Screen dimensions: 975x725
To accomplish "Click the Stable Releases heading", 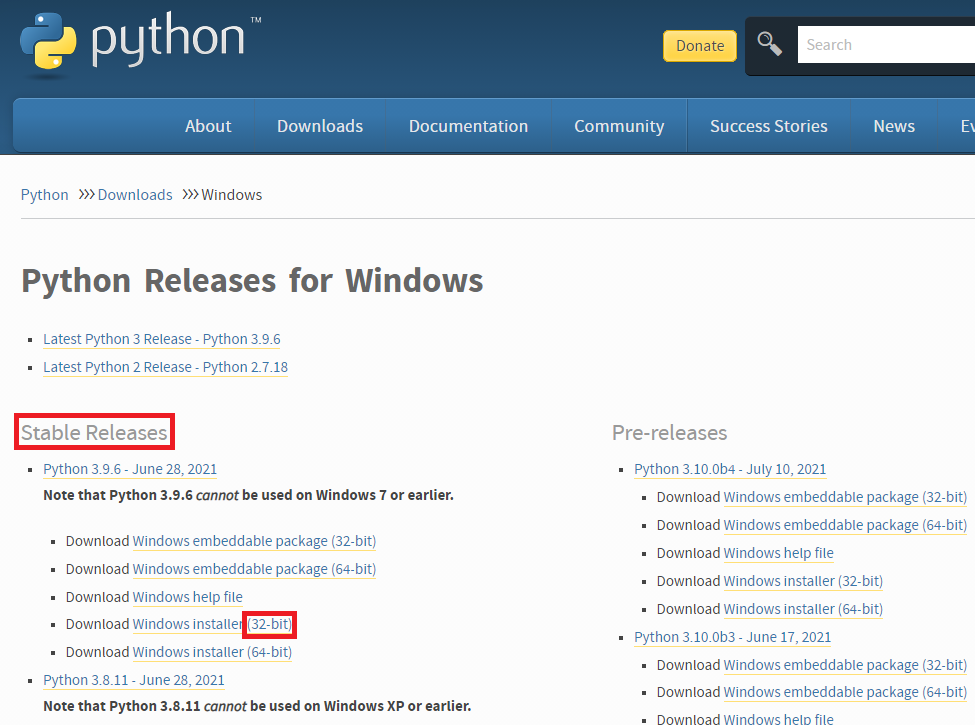I will click(95, 432).
